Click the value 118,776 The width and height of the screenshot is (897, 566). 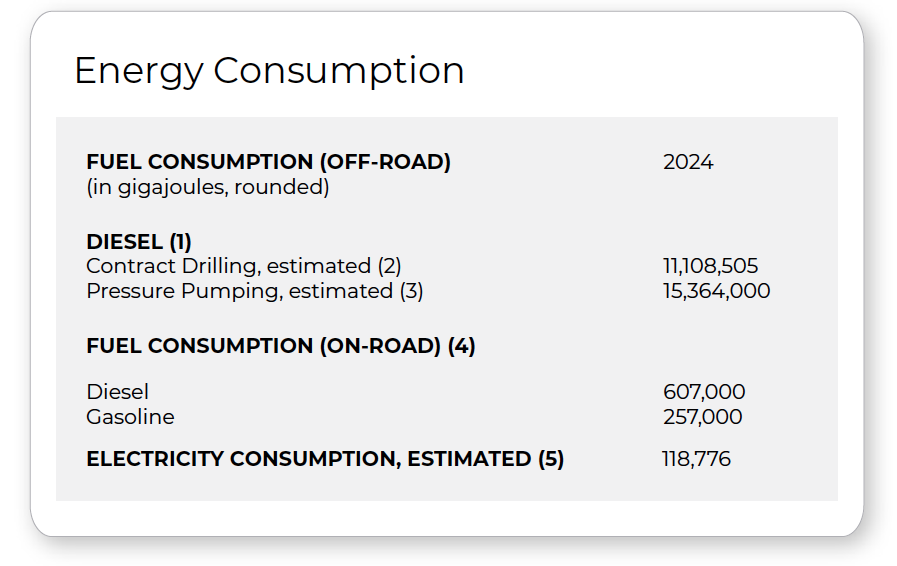click(x=696, y=459)
